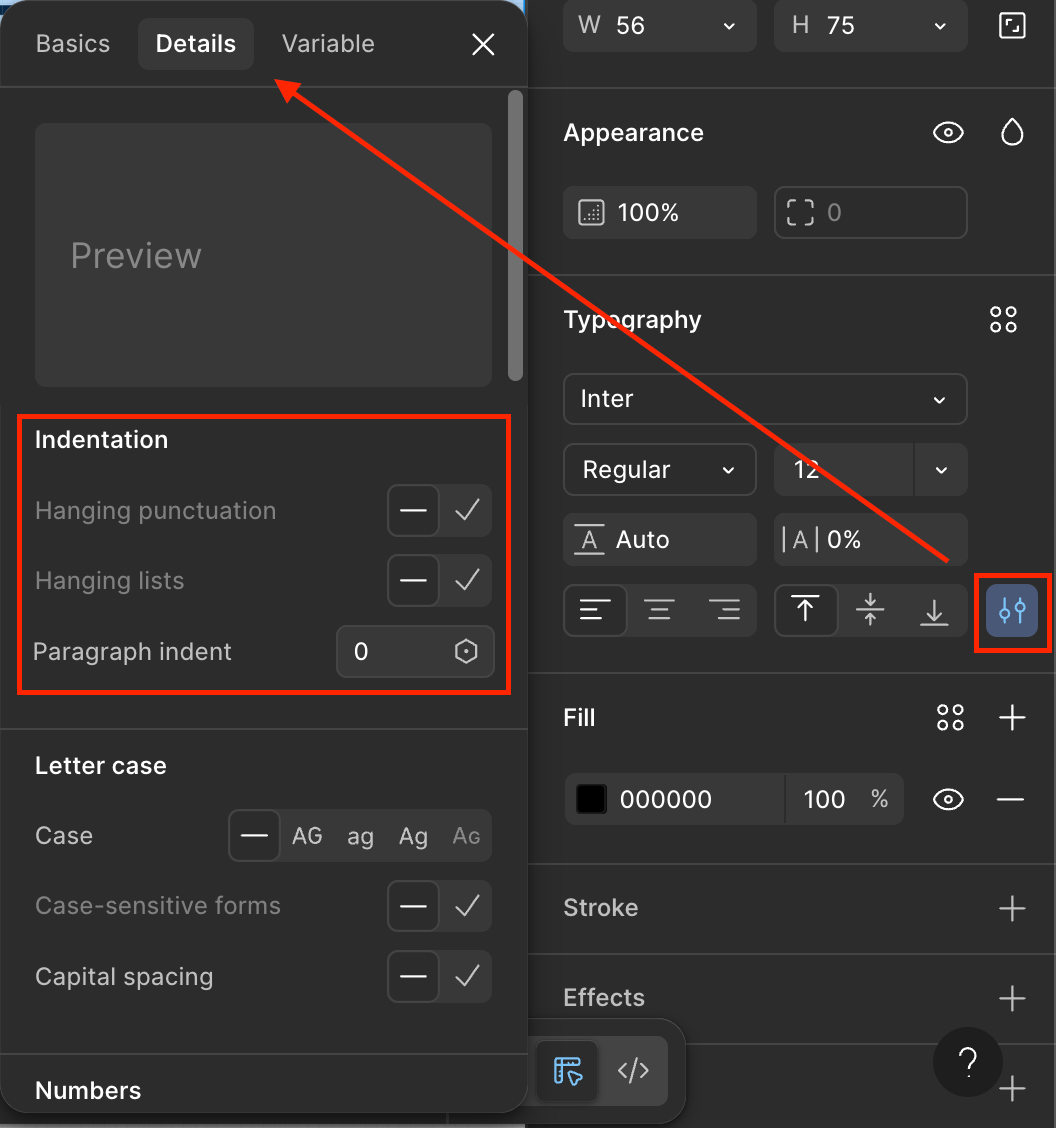The height and width of the screenshot is (1128, 1056).
Task: Open the Inter font family dropdown
Action: point(765,399)
